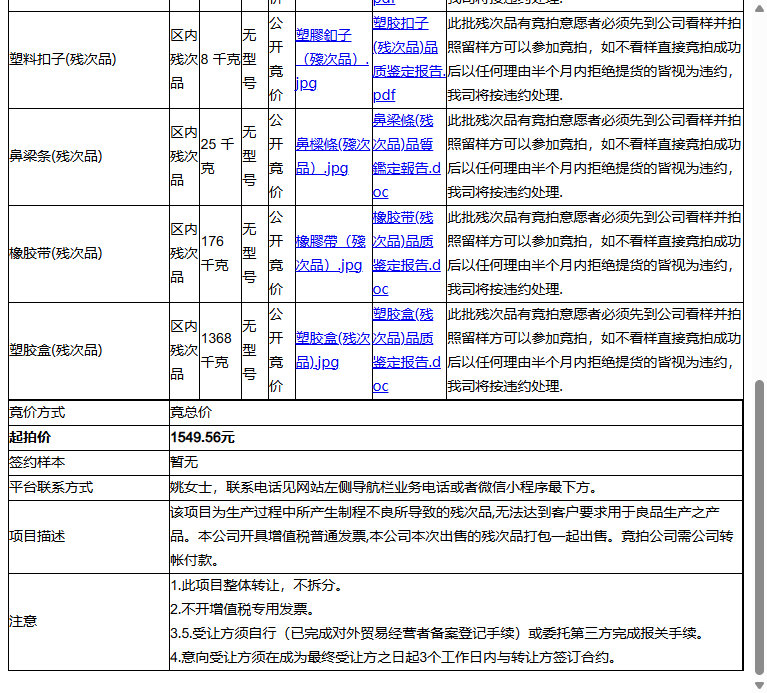The height and width of the screenshot is (693, 767).
Task: Click the project description paragraph starting 该项目为生产过程
Action: 452,536
